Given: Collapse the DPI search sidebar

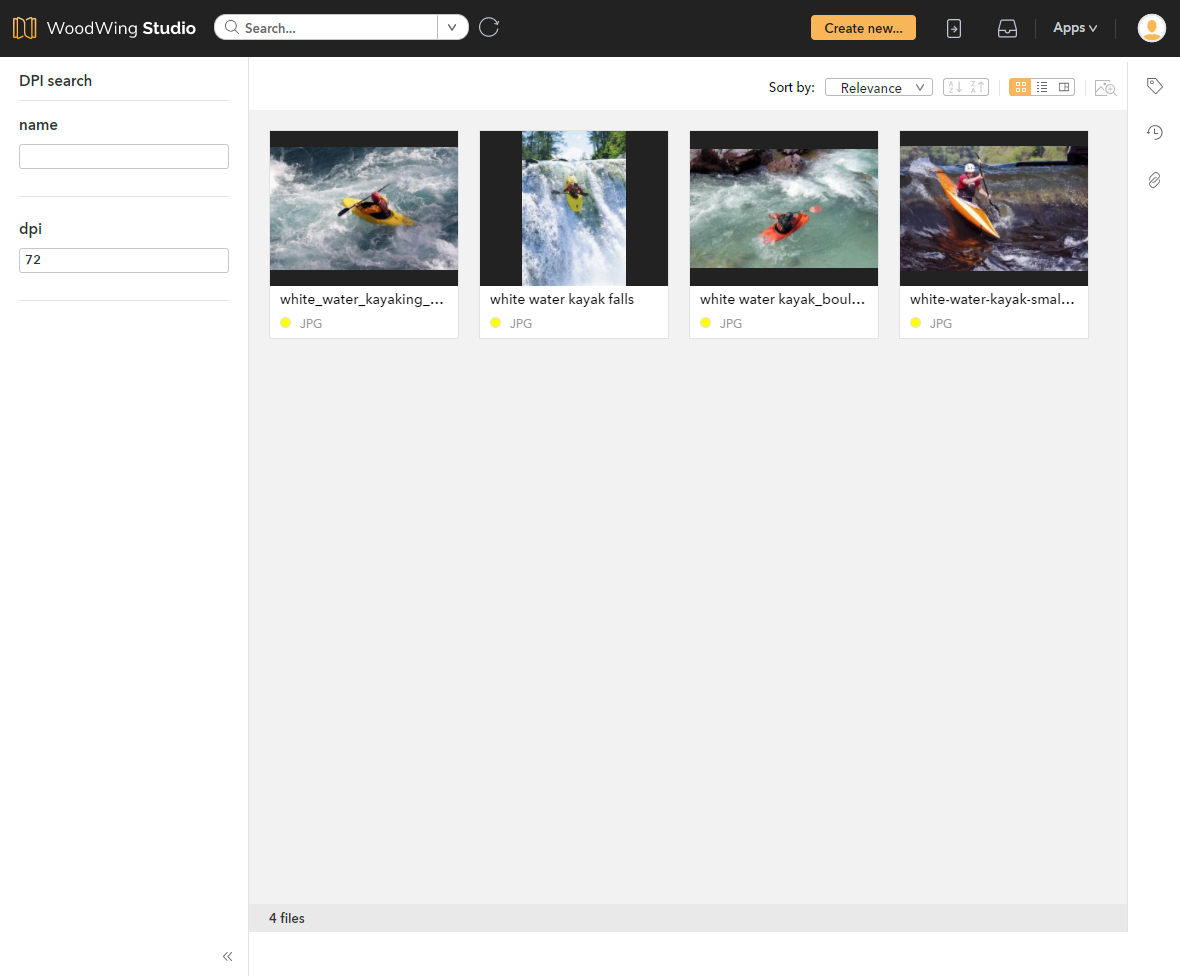Looking at the screenshot, I should tap(227, 956).
